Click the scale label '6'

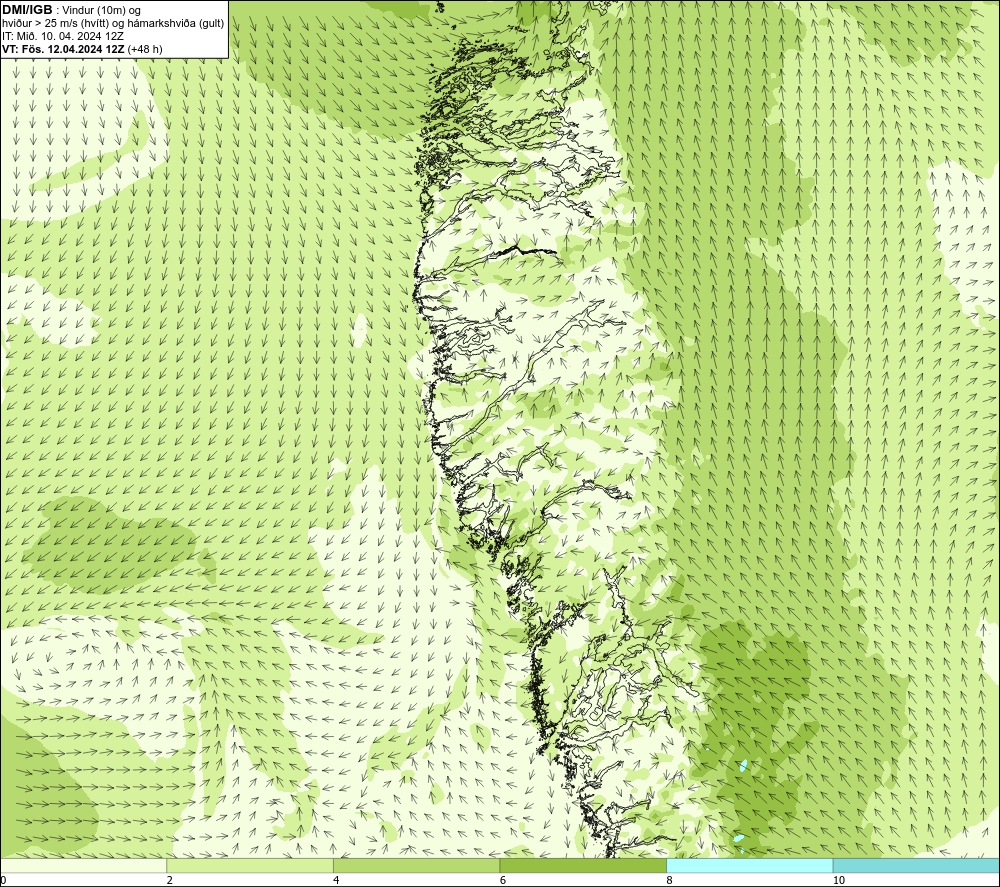(x=503, y=881)
